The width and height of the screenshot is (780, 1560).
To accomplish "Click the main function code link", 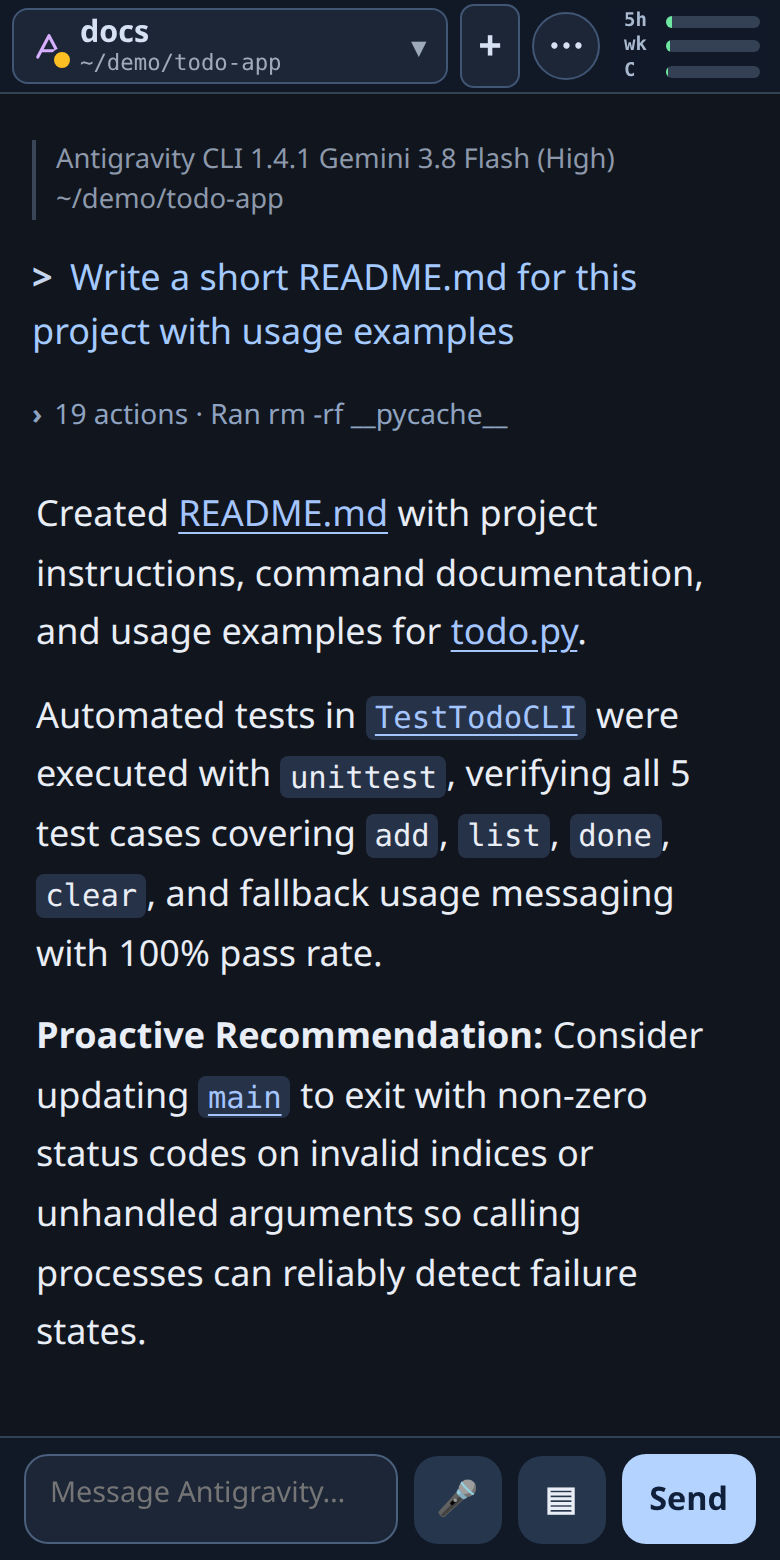I will pyautogui.click(x=244, y=1097).
